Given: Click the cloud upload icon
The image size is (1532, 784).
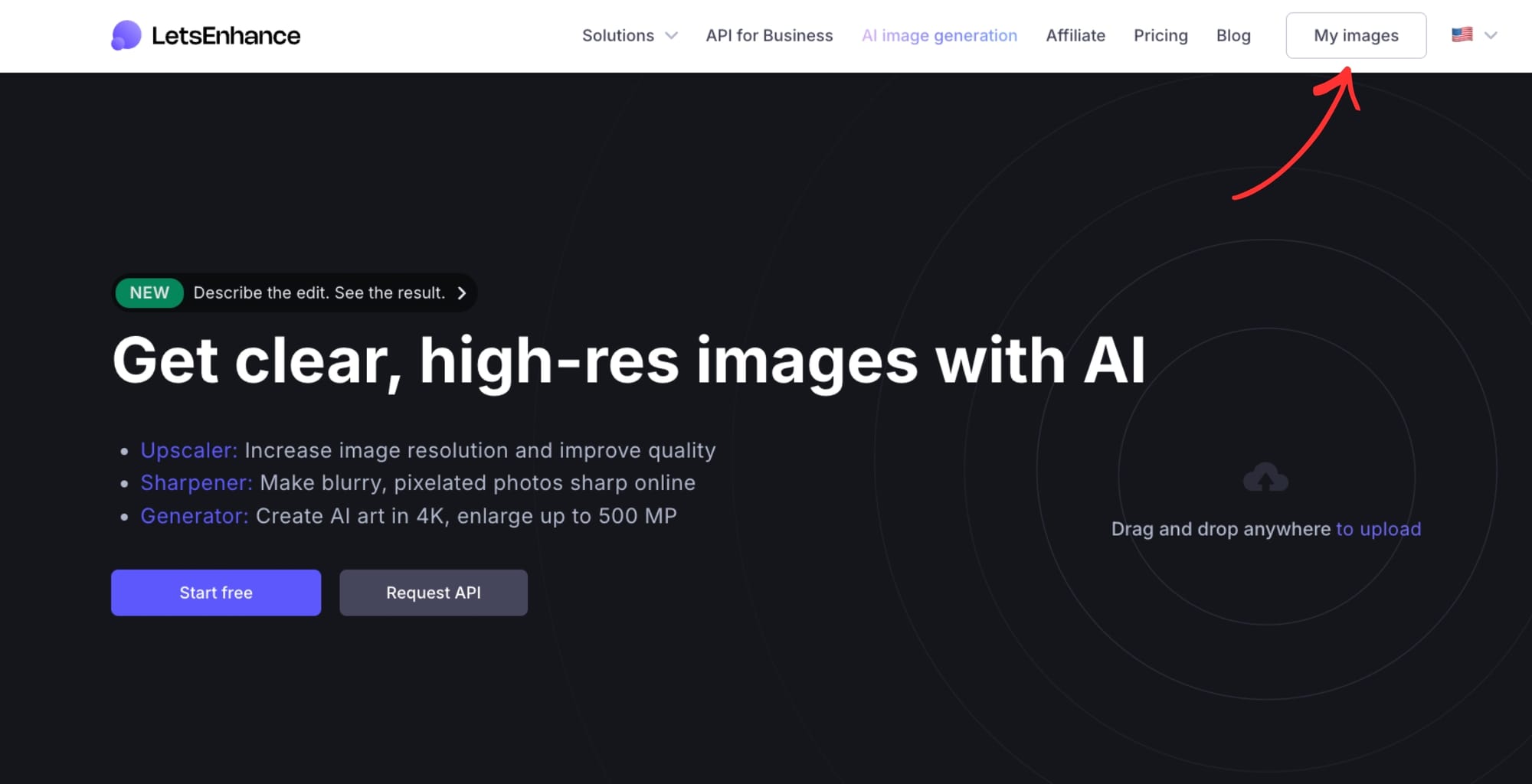Looking at the screenshot, I should coord(1266,476).
